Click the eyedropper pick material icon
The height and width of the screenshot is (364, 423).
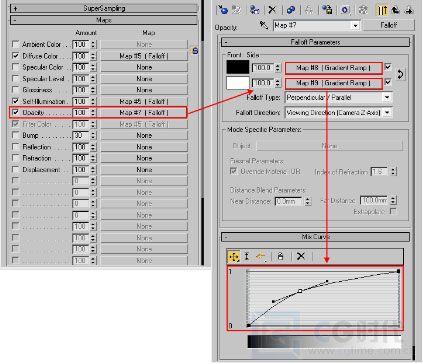coord(264,25)
